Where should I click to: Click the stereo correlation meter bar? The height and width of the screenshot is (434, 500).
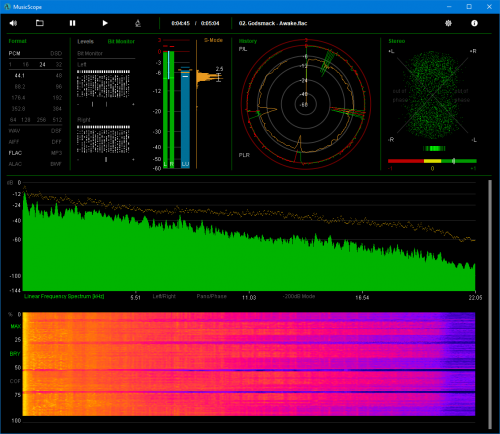coord(432,161)
